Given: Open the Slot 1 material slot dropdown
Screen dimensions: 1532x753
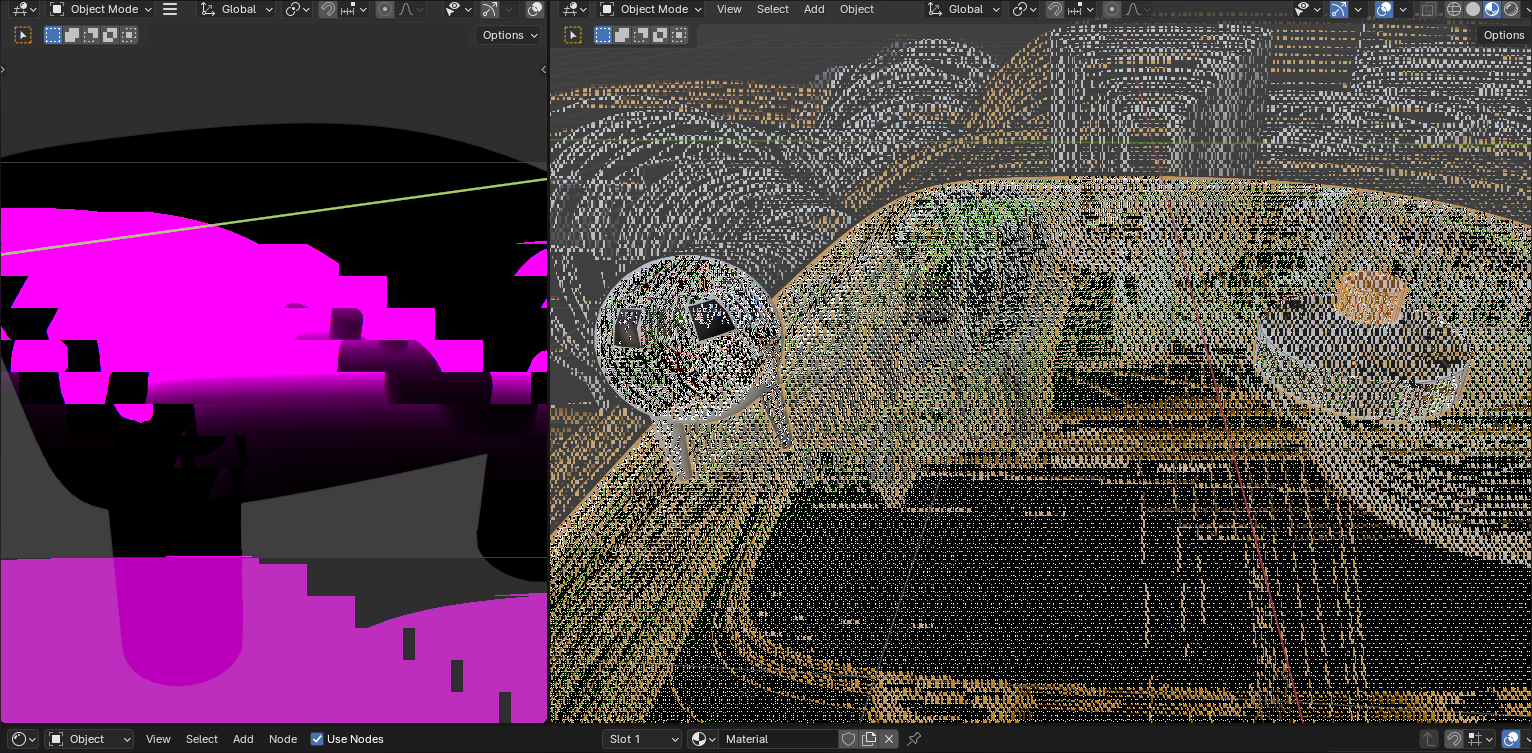Looking at the screenshot, I should coord(642,739).
